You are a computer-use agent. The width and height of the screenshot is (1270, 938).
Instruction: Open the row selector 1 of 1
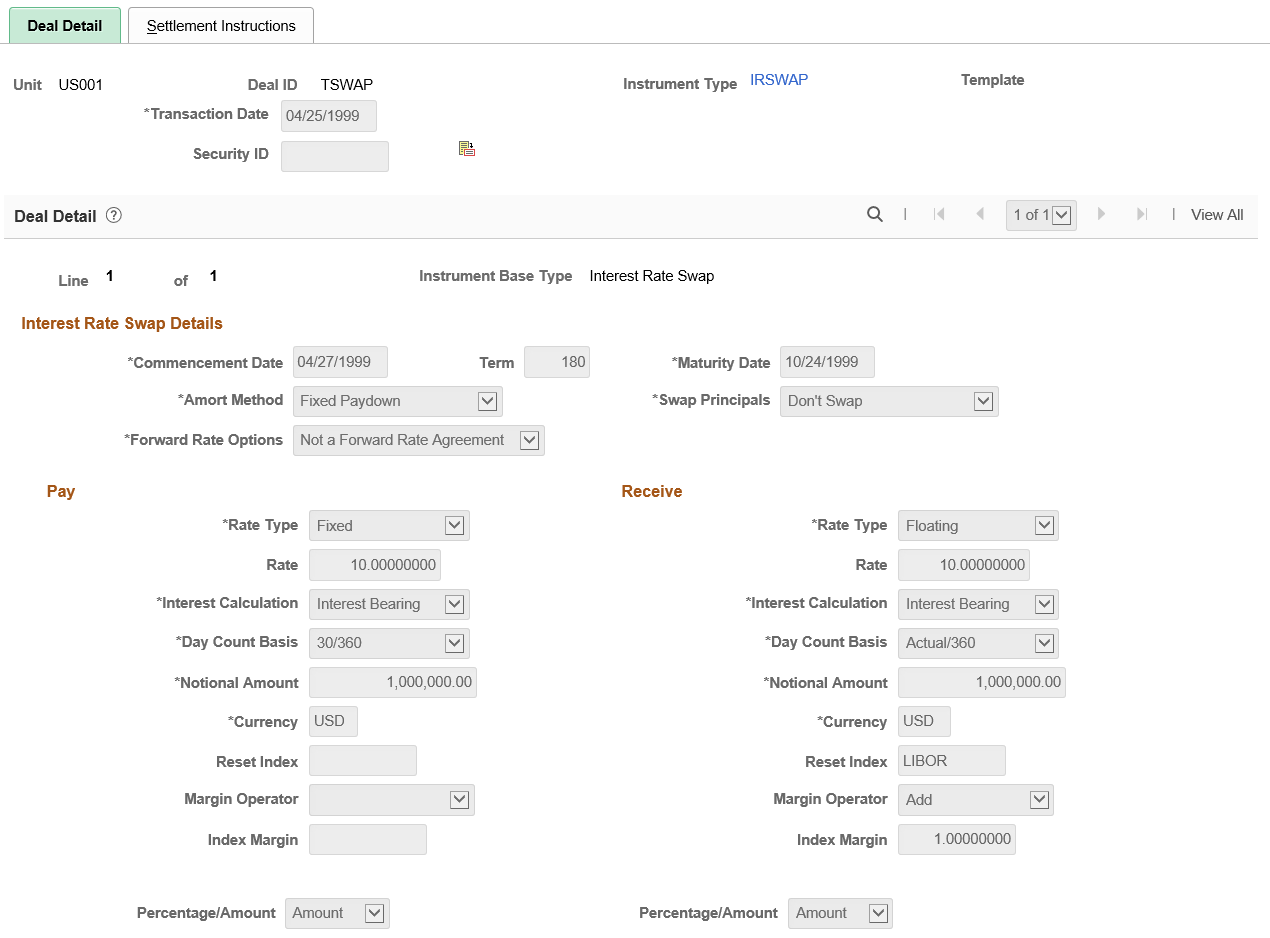[x=1041, y=215]
